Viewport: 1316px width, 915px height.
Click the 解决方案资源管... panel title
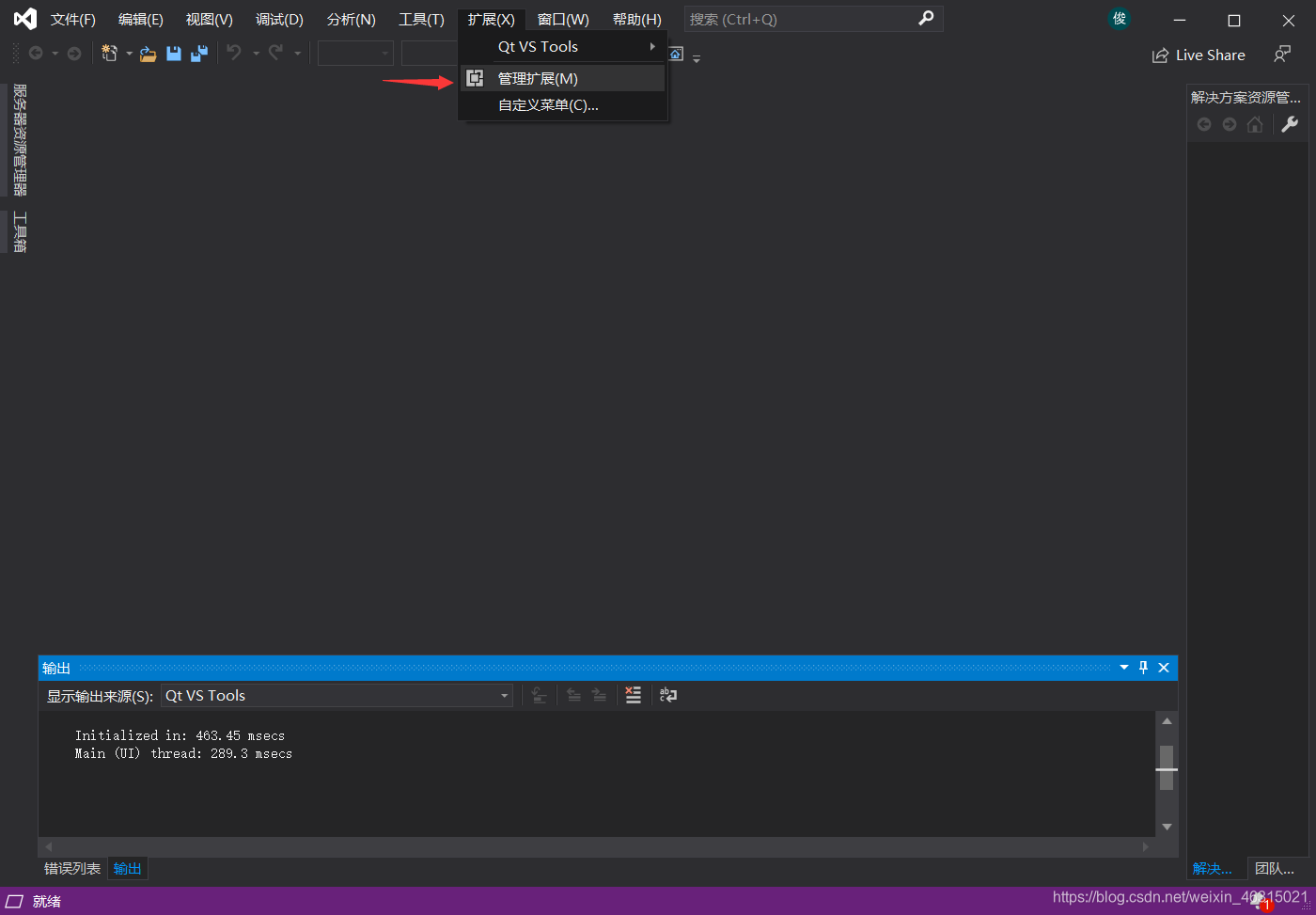pyautogui.click(x=1245, y=98)
